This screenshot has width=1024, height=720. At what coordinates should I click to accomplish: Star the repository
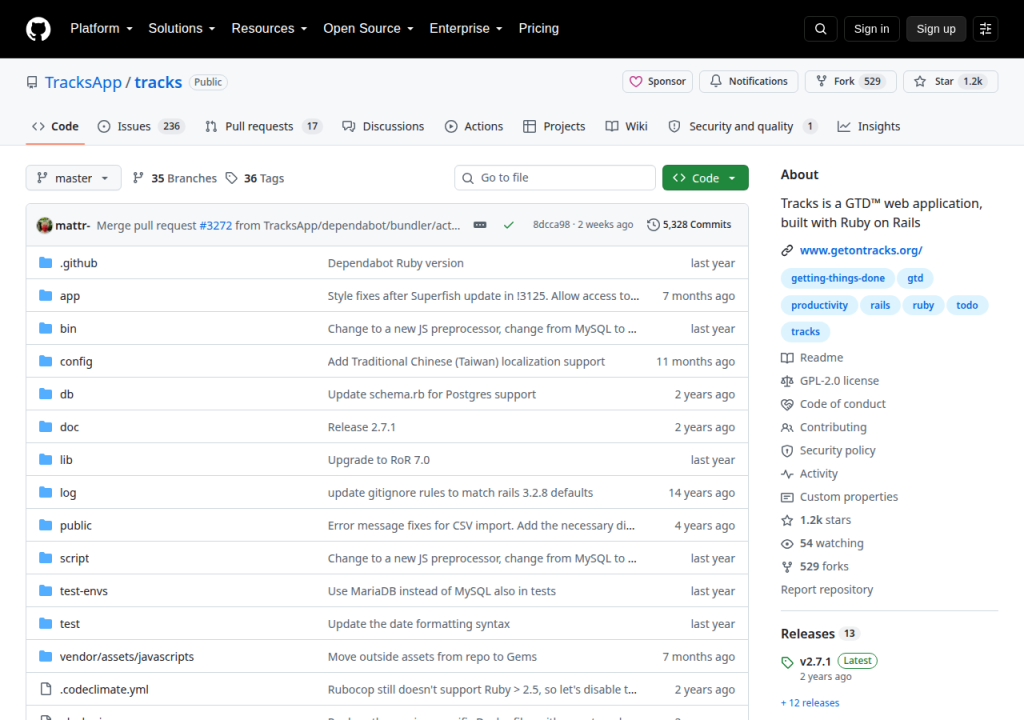click(x=950, y=82)
